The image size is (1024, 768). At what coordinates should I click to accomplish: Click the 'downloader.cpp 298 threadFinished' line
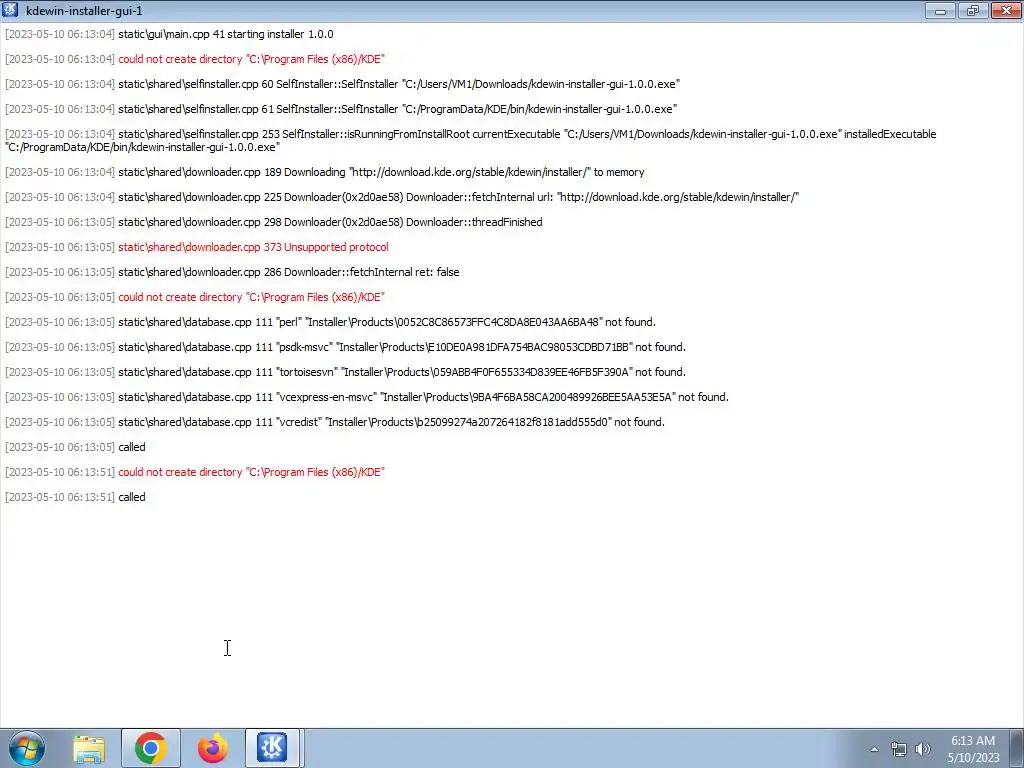274,222
